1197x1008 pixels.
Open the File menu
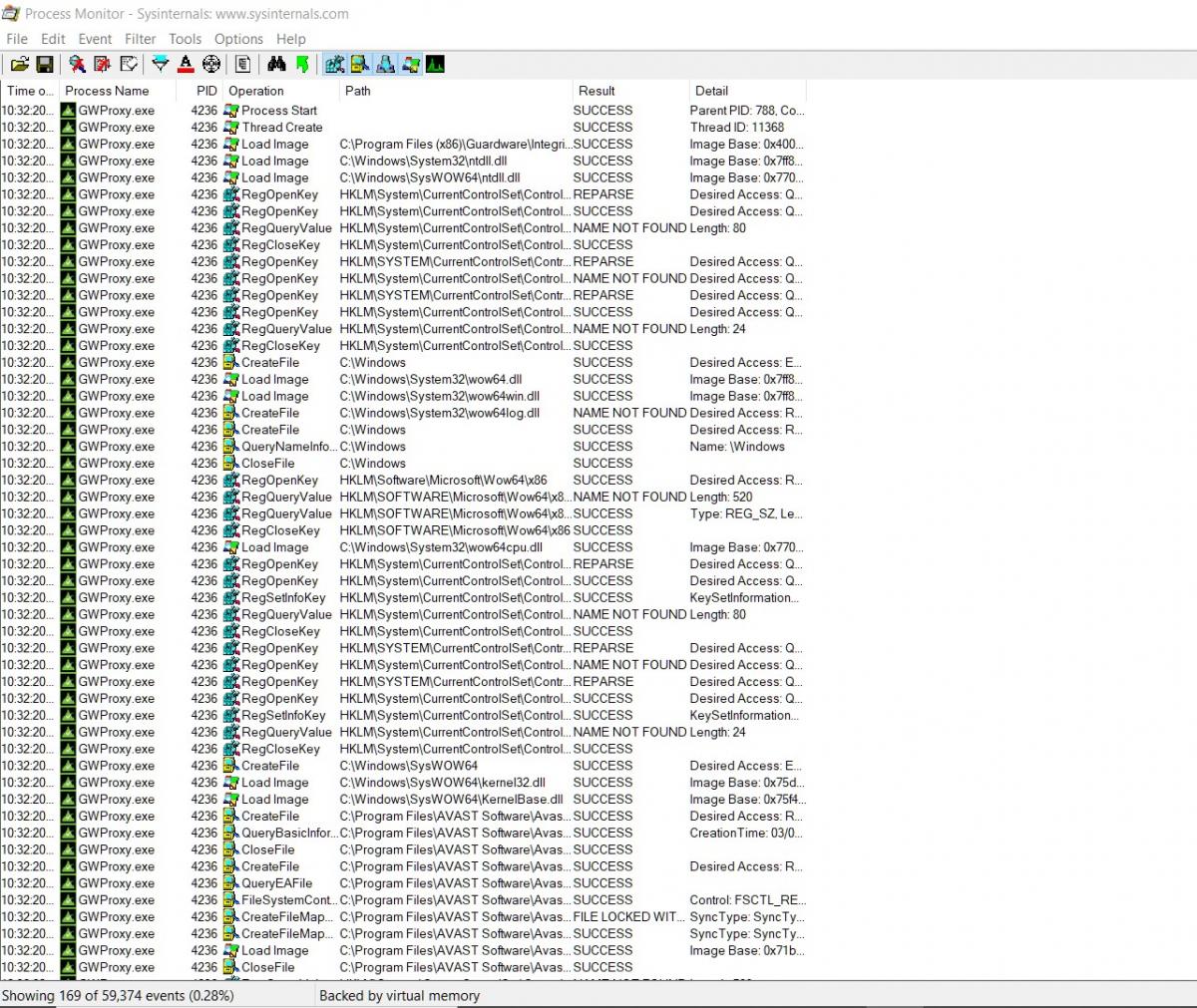click(x=17, y=39)
